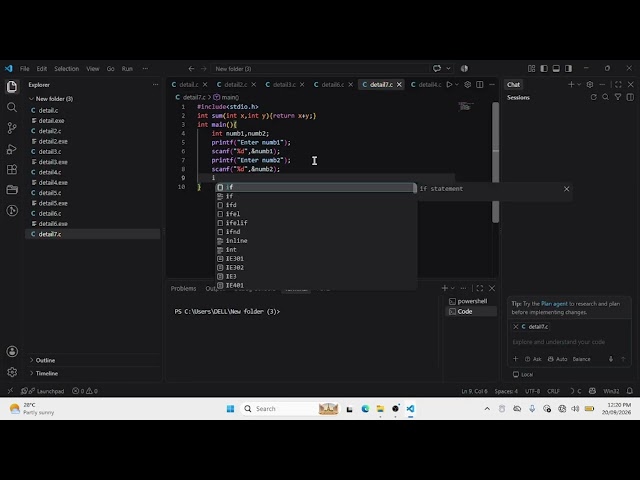Open File Explorer from the taskbar
The height and width of the screenshot is (480, 640).
coord(380,409)
